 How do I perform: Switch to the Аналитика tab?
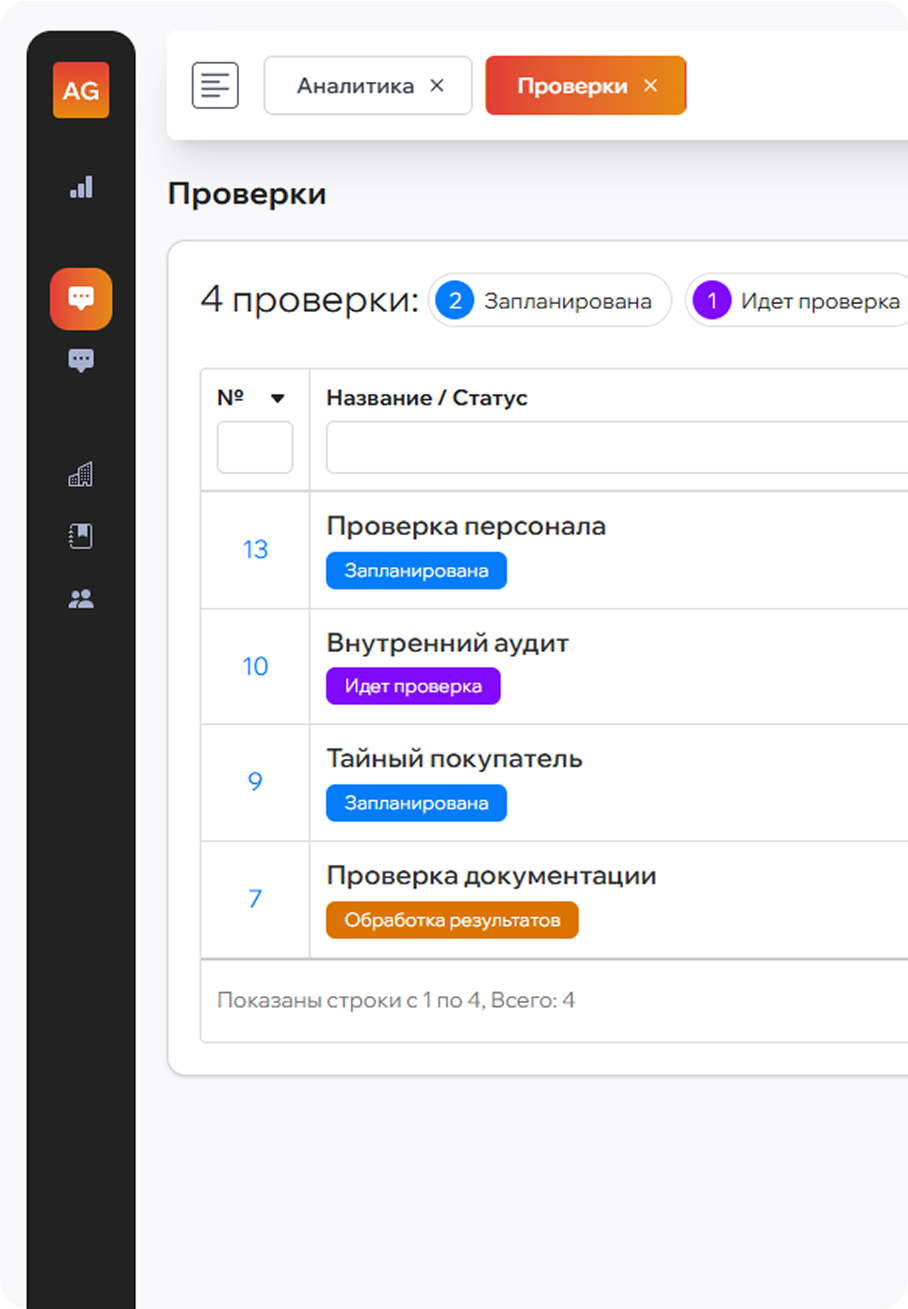click(355, 86)
